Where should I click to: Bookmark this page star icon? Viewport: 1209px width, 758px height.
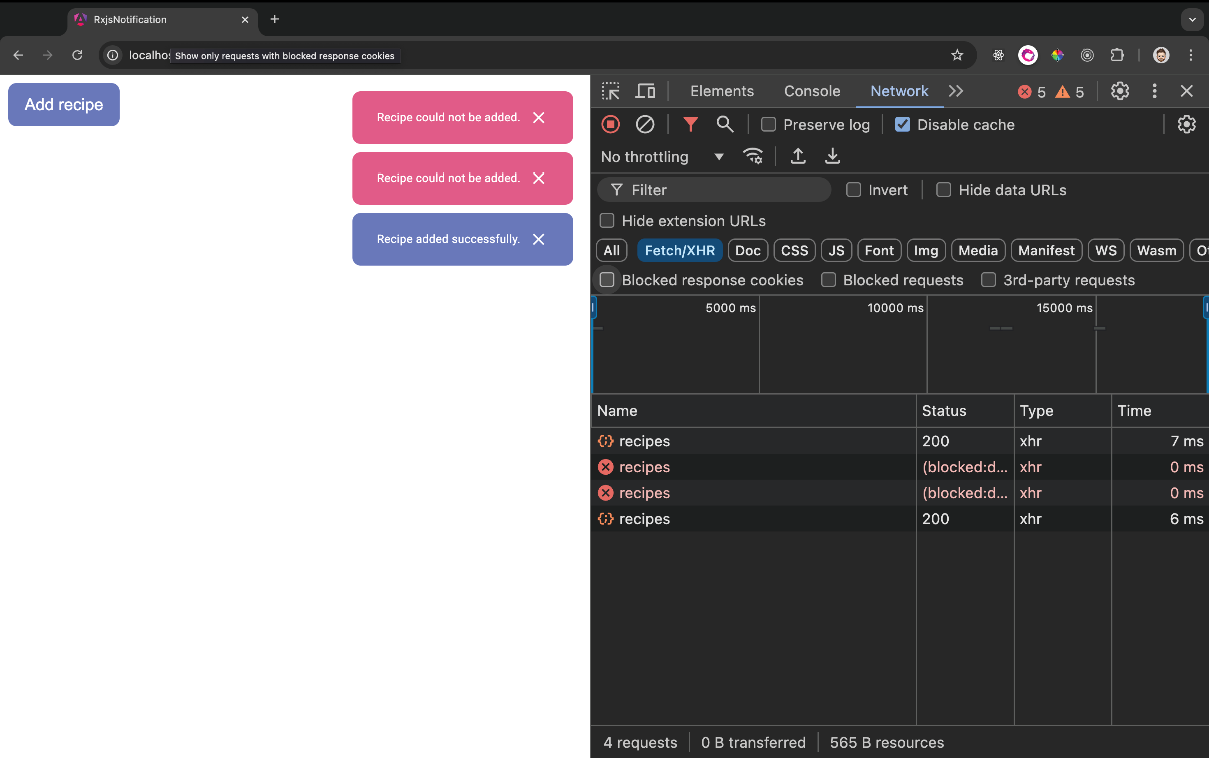tap(957, 55)
